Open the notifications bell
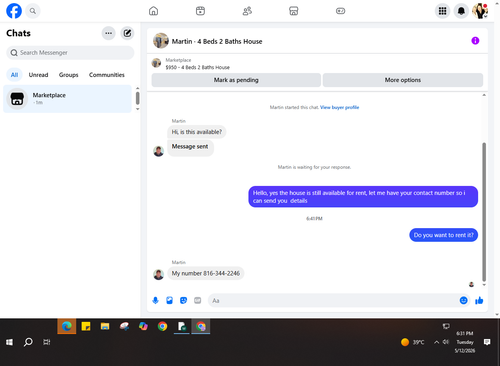The width and height of the screenshot is (500, 366). [x=461, y=11]
